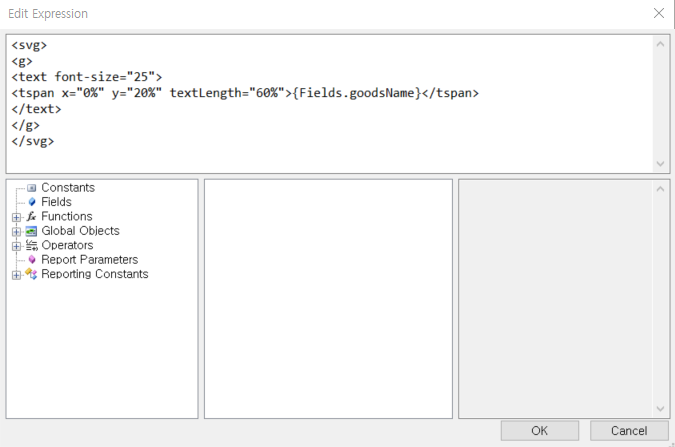Confirm with the OK button

[539, 431]
